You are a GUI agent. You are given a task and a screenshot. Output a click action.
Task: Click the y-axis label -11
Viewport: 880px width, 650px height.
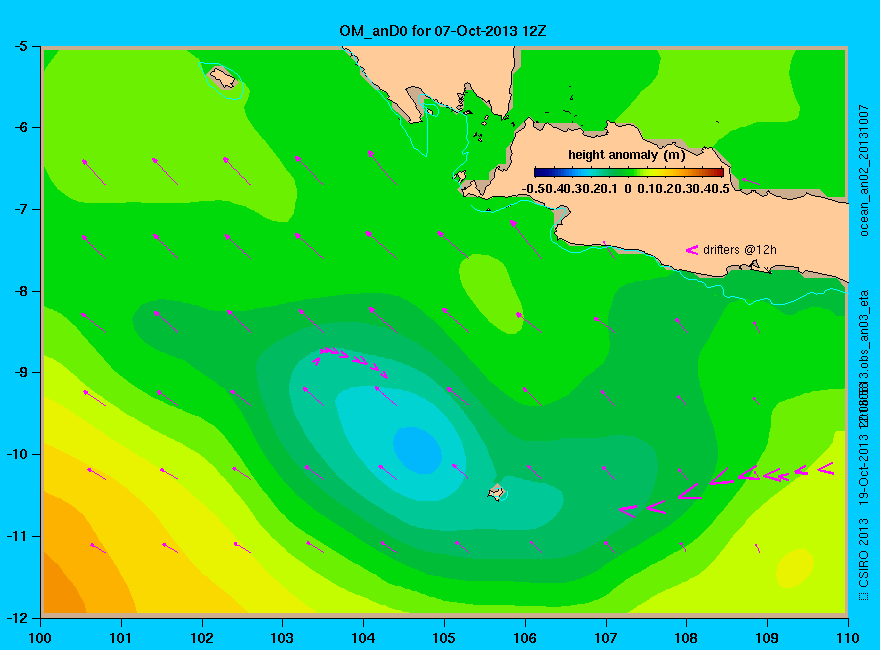[16, 536]
